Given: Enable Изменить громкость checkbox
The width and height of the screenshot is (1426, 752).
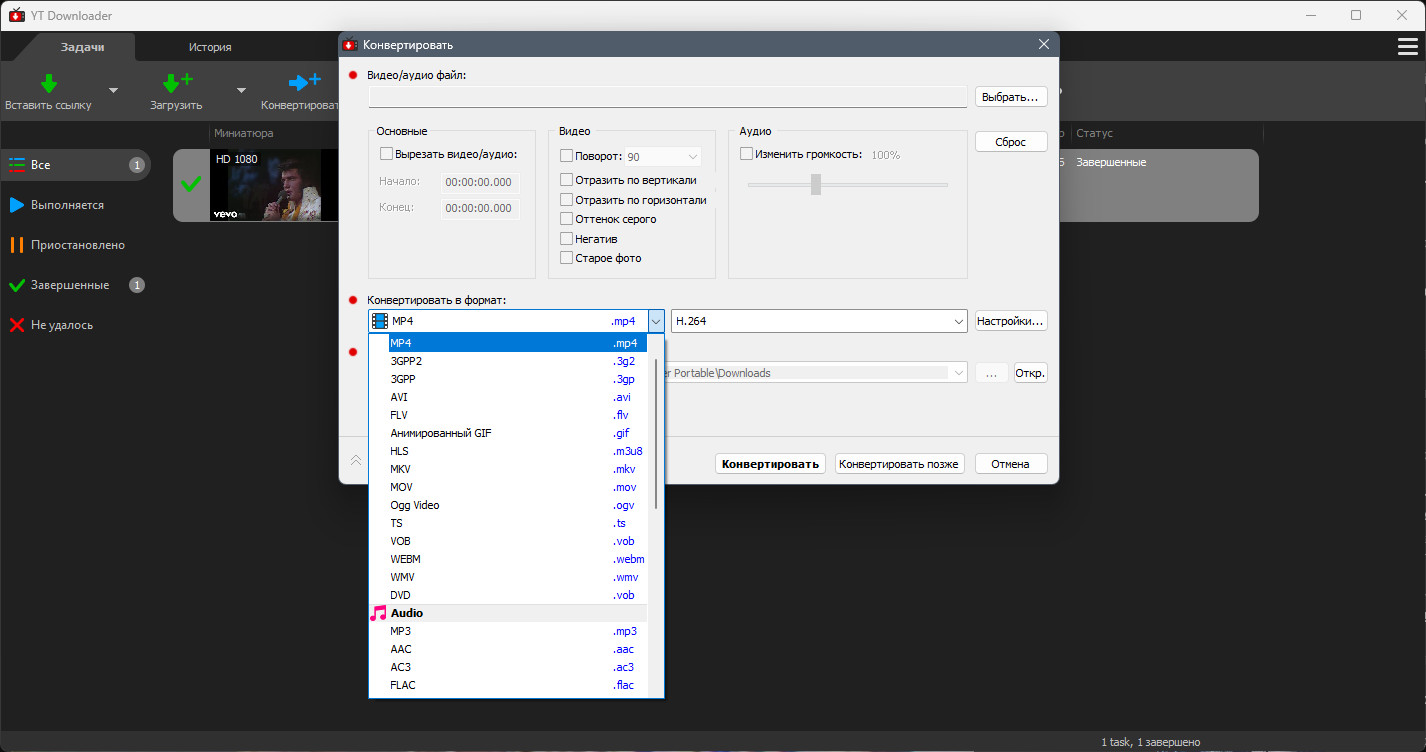Looking at the screenshot, I should click(x=746, y=154).
